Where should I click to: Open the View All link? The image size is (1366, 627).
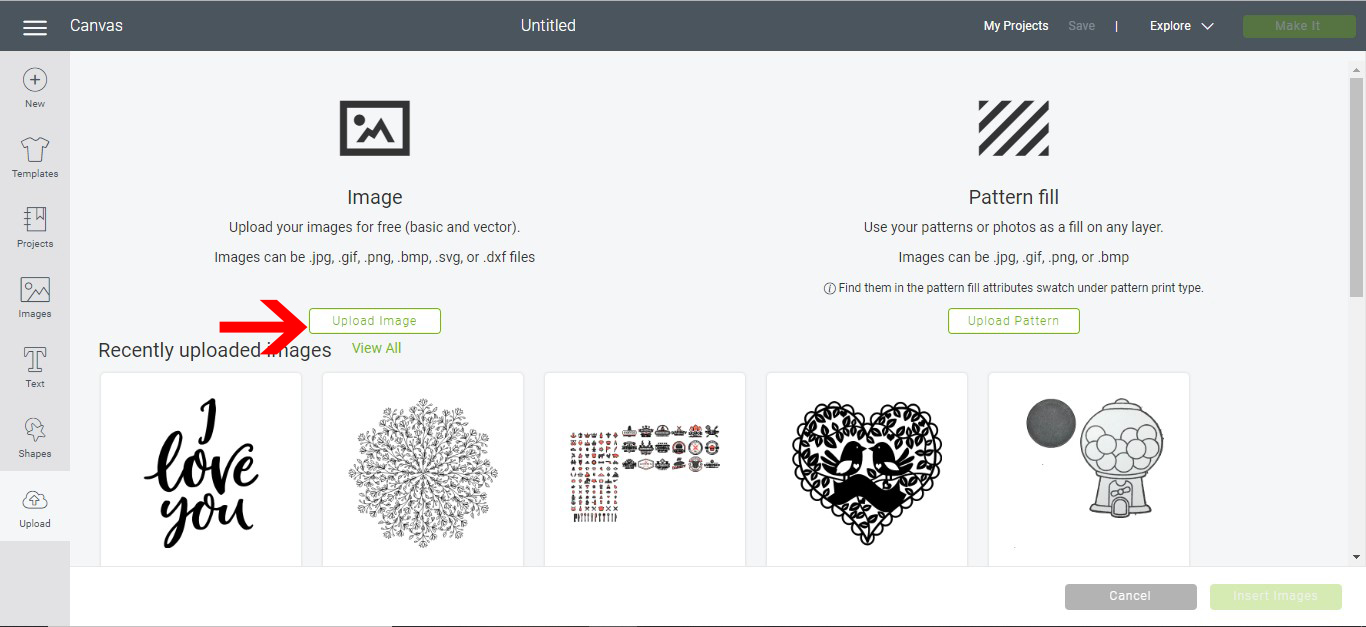(377, 348)
